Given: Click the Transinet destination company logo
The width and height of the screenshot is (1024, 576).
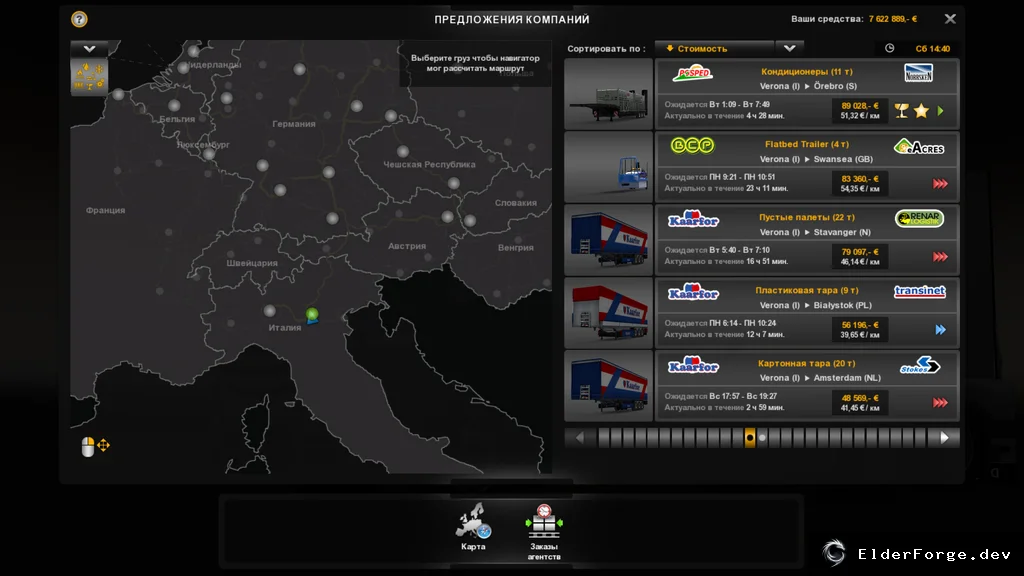Looking at the screenshot, I should click(920, 291).
